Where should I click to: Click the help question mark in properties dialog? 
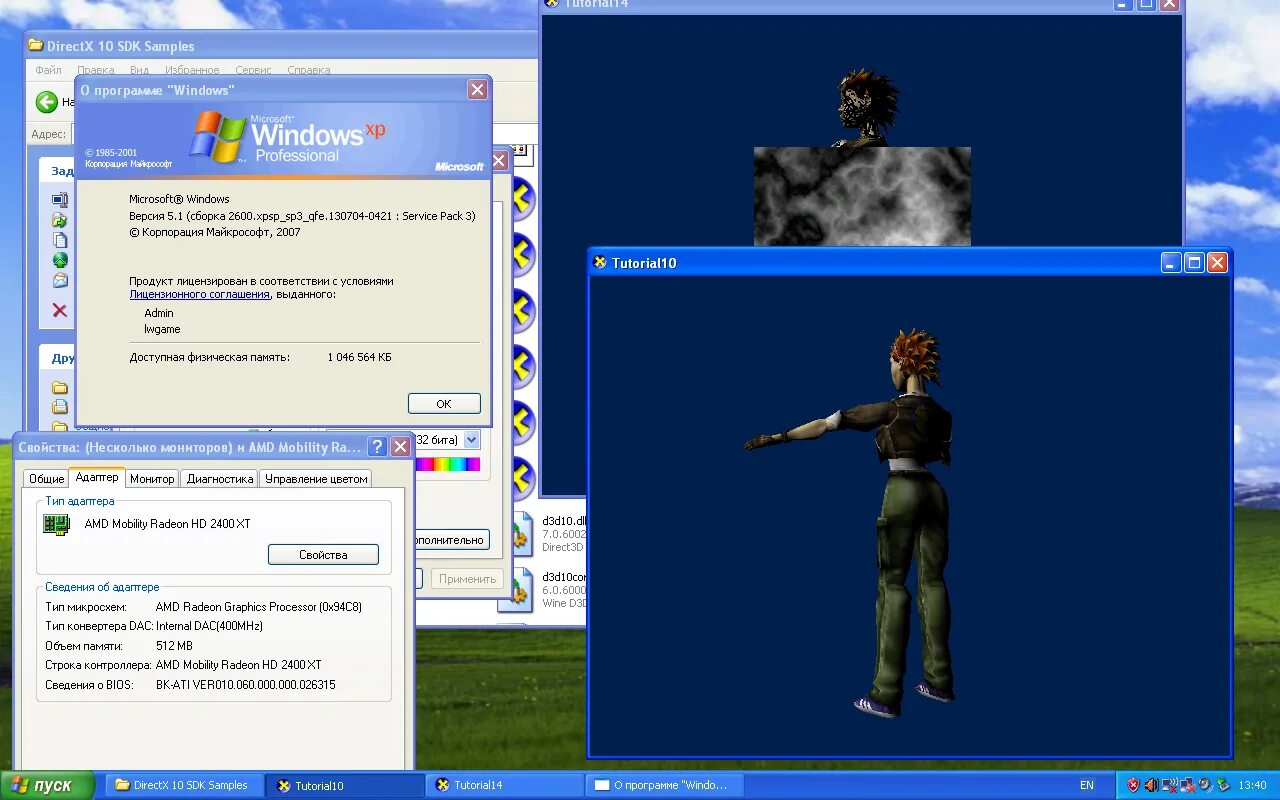pos(377,447)
